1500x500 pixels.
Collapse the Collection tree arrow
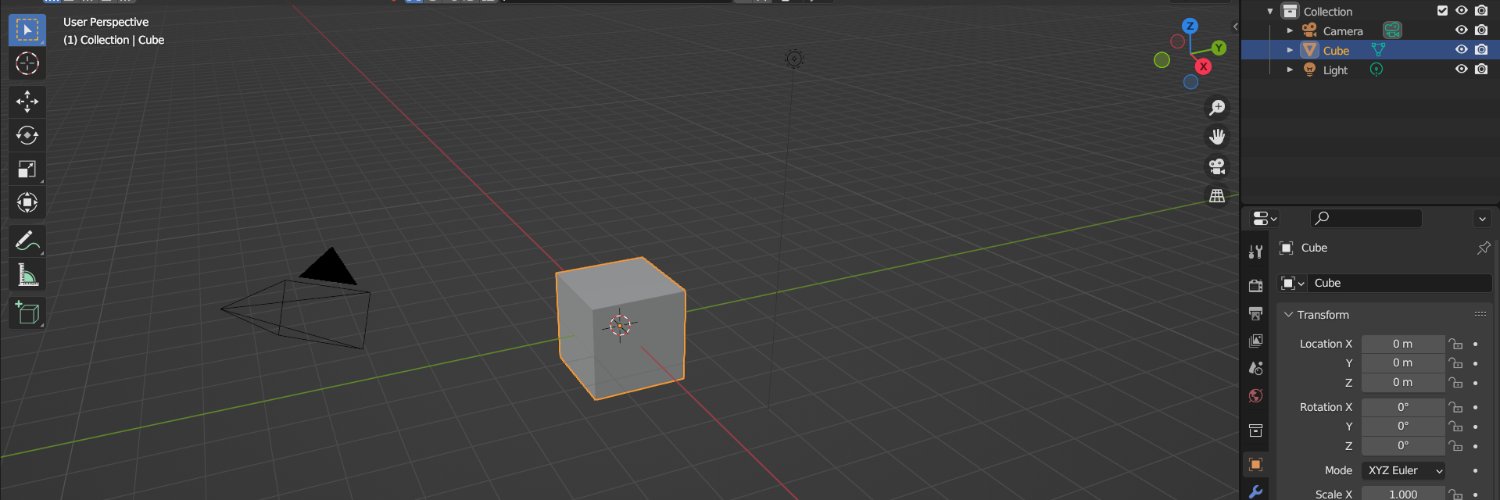(x=1271, y=11)
